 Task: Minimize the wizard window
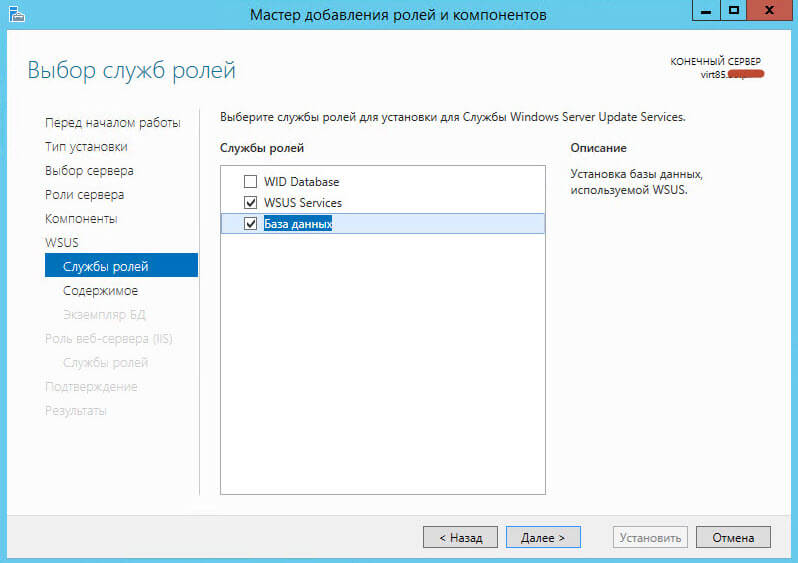pyautogui.click(x=706, y=10)
